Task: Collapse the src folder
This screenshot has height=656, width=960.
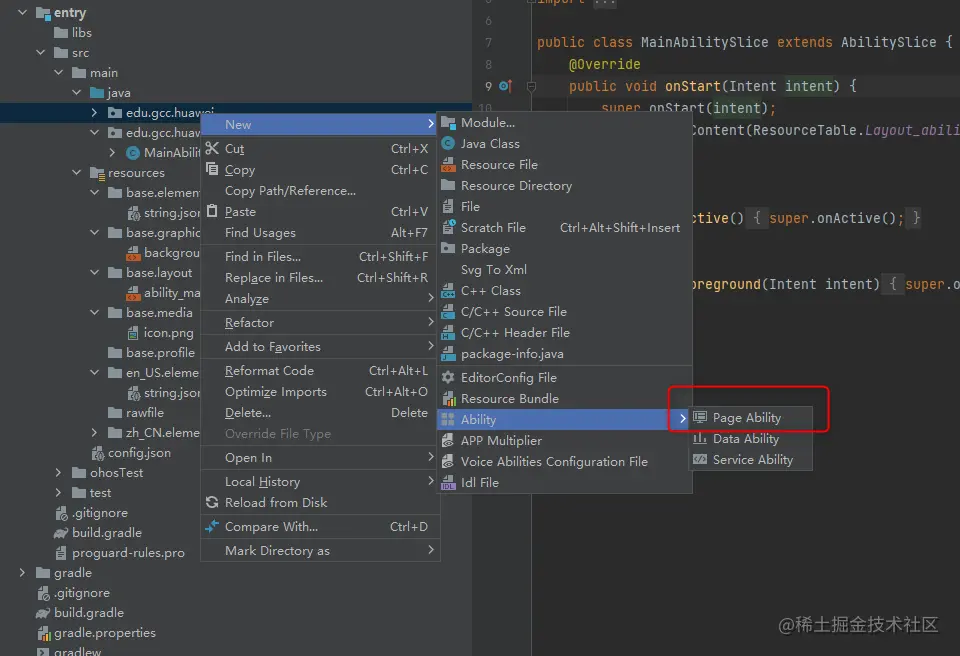Action: pyautogui.click(x=40, y=52)
